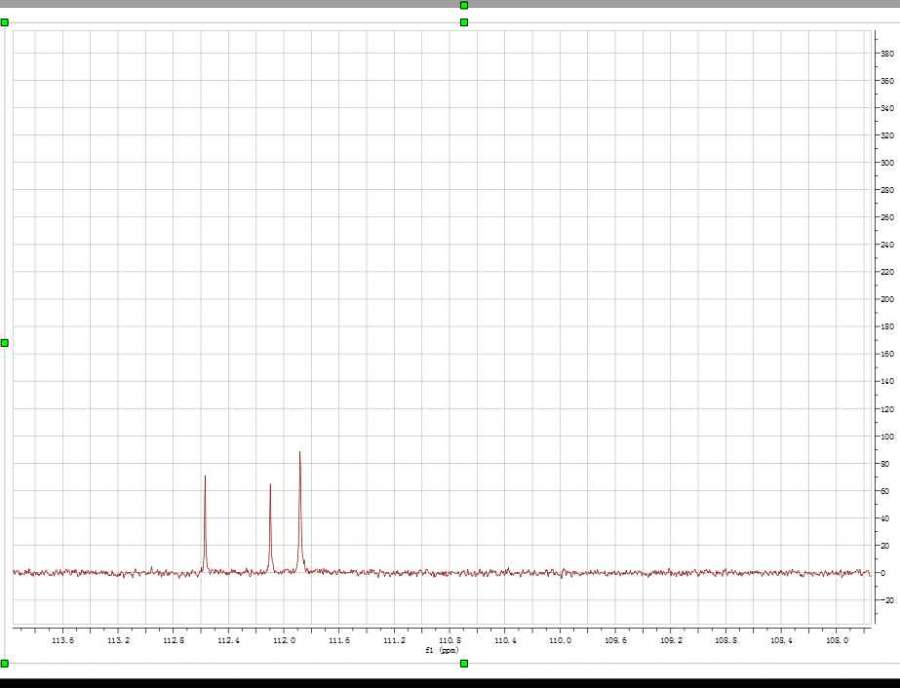Click the 113.6 label on the ppm axis

63,640
